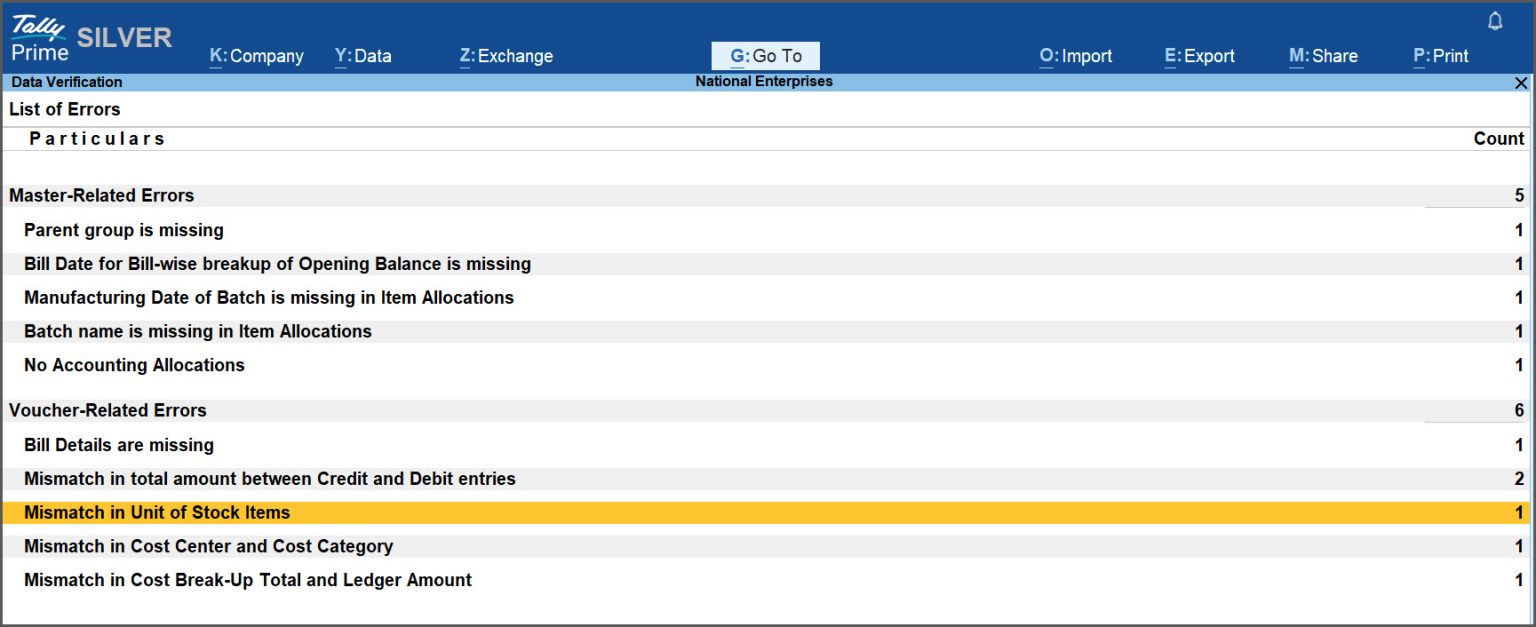The height and width of the screenshot is (627, 1536).
Task: Open the P: Print menu
Action: pos(1440,56)
